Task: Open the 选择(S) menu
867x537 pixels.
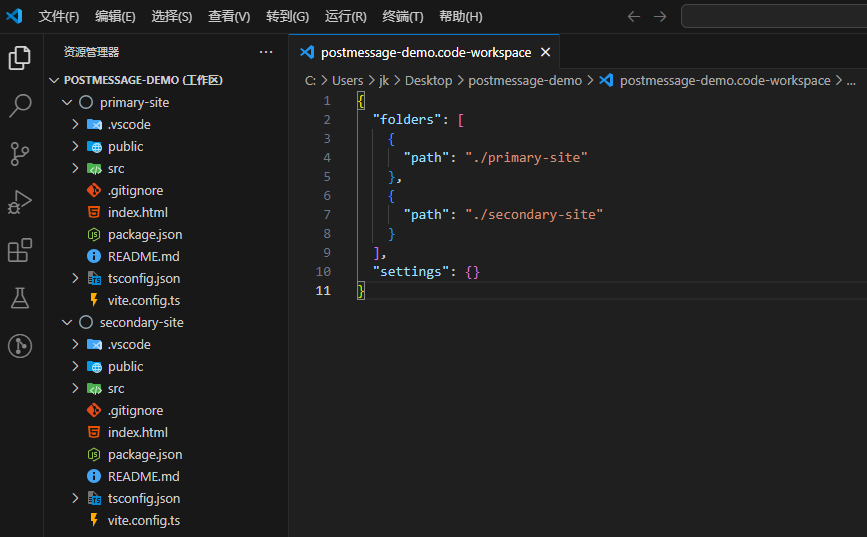Action: click(x=171, y=17)
